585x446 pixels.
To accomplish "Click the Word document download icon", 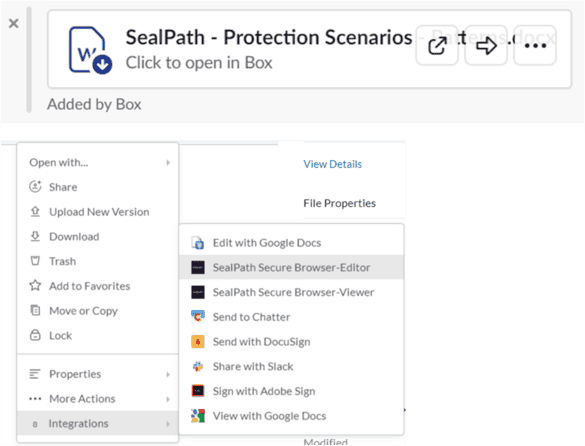I will click(90, 50).
